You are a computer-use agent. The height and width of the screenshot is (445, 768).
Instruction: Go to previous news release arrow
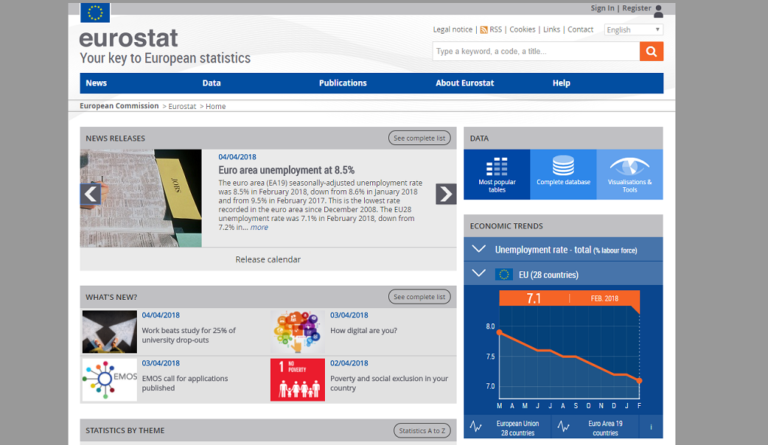tap(91, 194)
